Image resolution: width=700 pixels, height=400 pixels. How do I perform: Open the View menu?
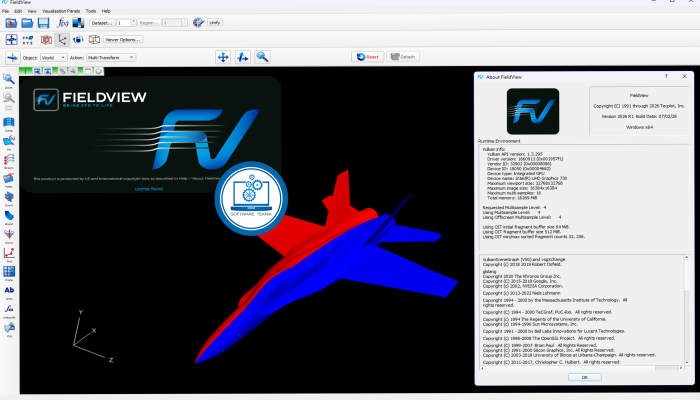click(x=32, y=11)
